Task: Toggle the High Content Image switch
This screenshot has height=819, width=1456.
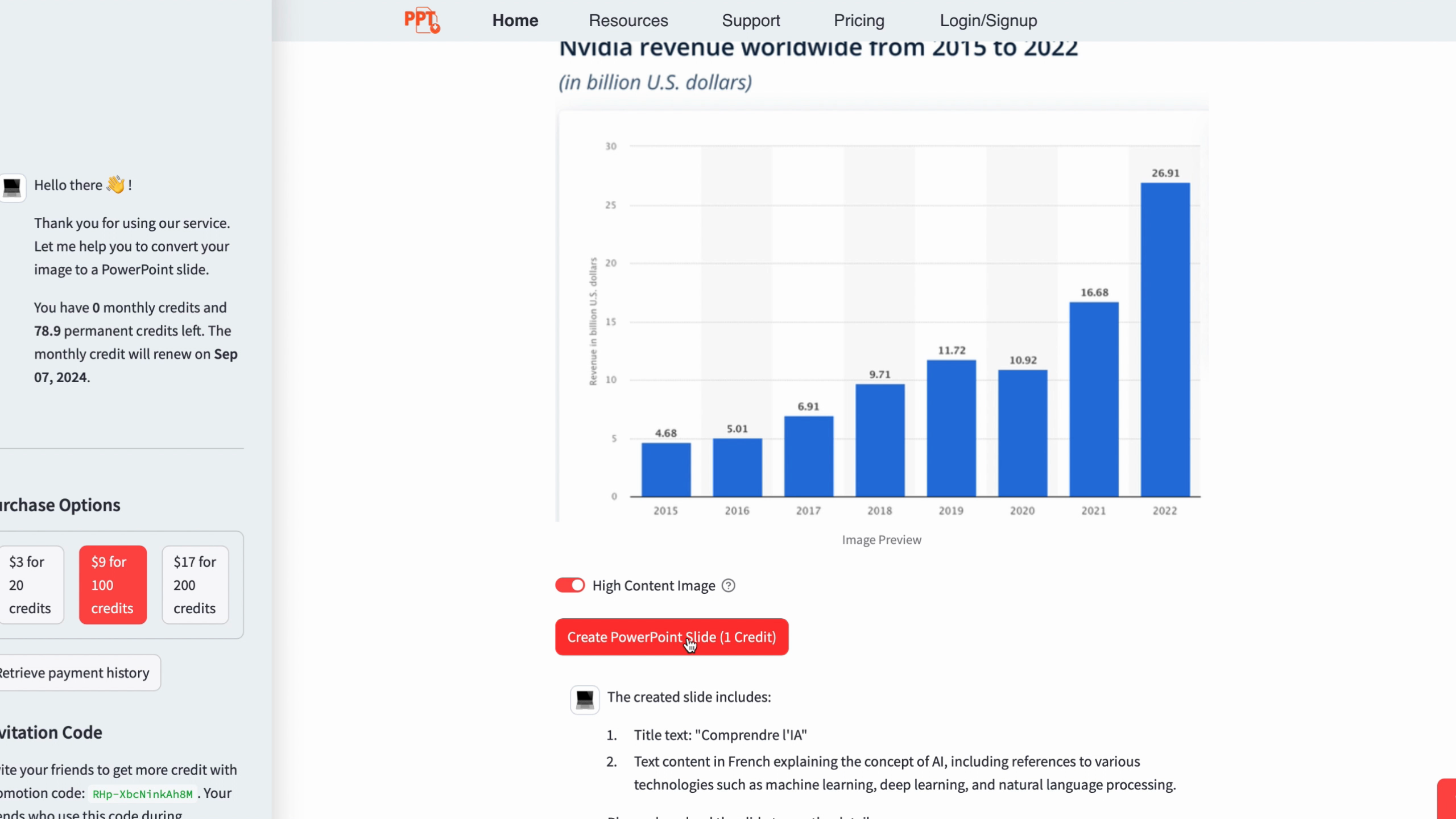Action: [x=570, y=585]
